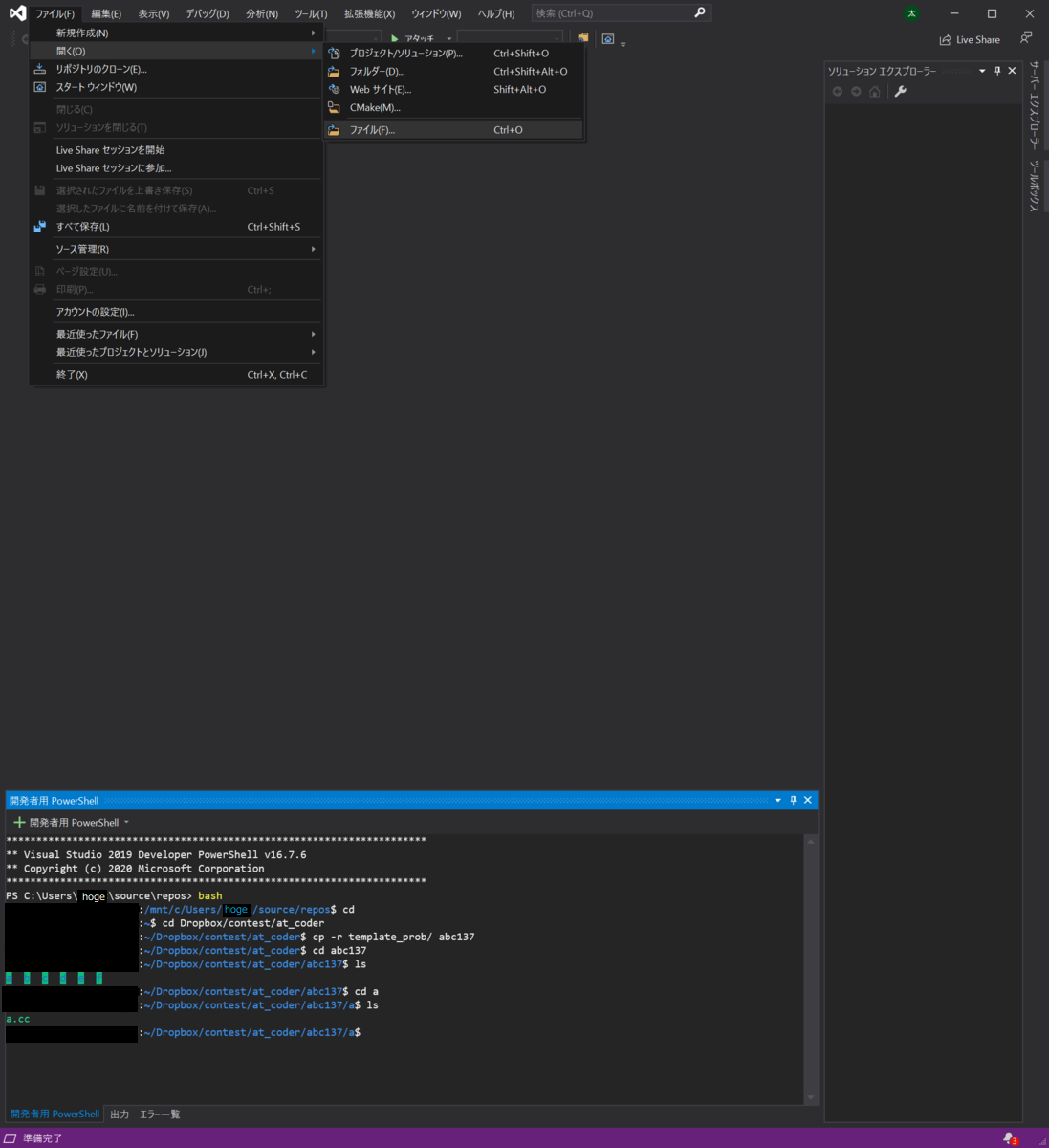Click the a.cc file name in terminal

tap(18, 1019)
